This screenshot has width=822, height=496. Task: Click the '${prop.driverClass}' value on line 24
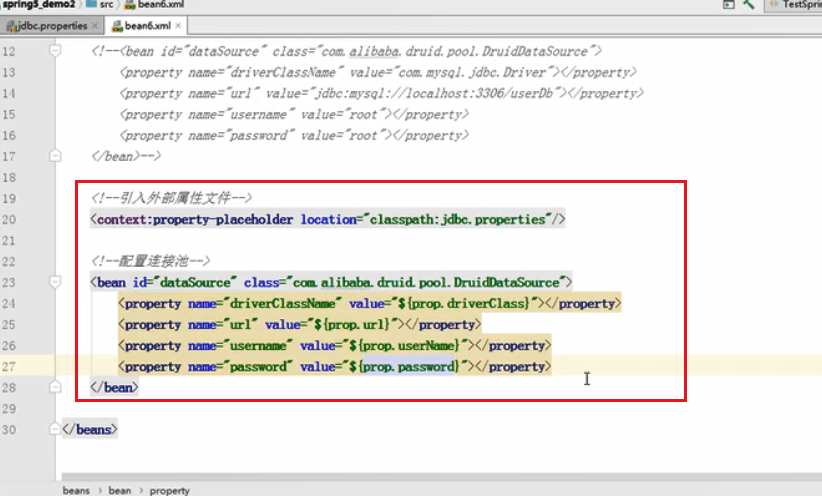pos(464,303)
